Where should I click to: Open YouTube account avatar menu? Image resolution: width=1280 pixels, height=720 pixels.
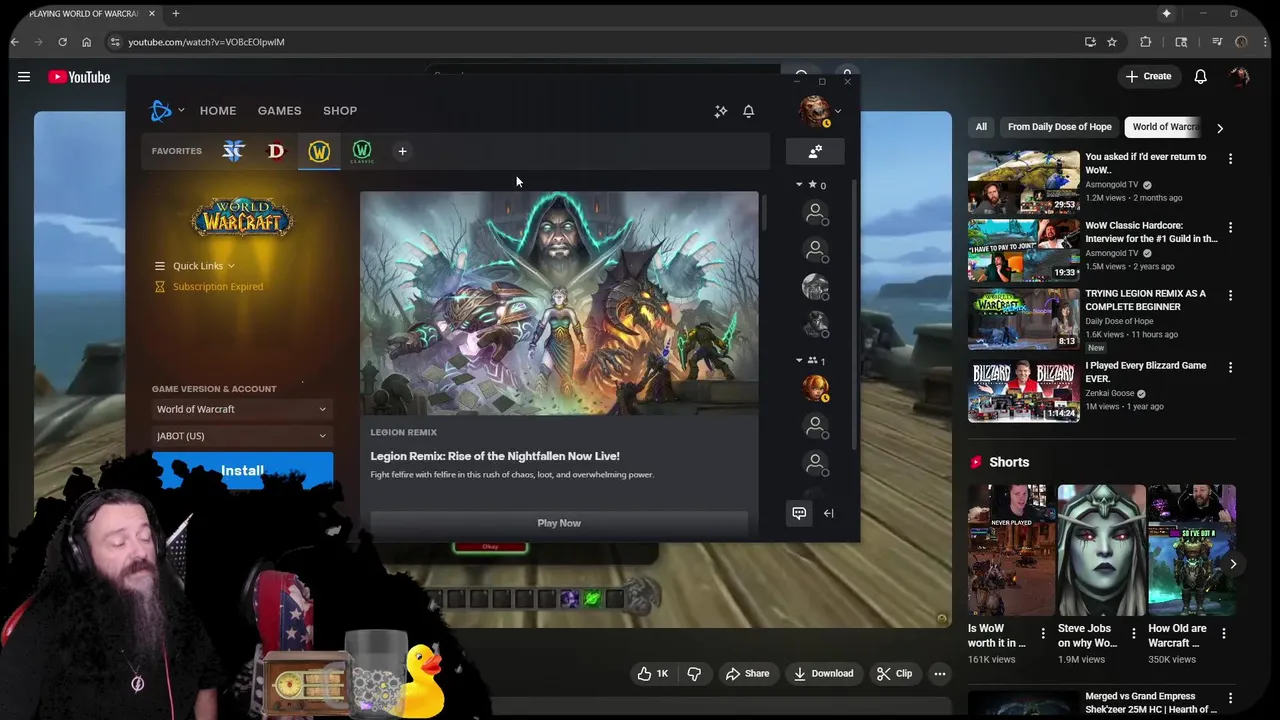(1240, 77)
